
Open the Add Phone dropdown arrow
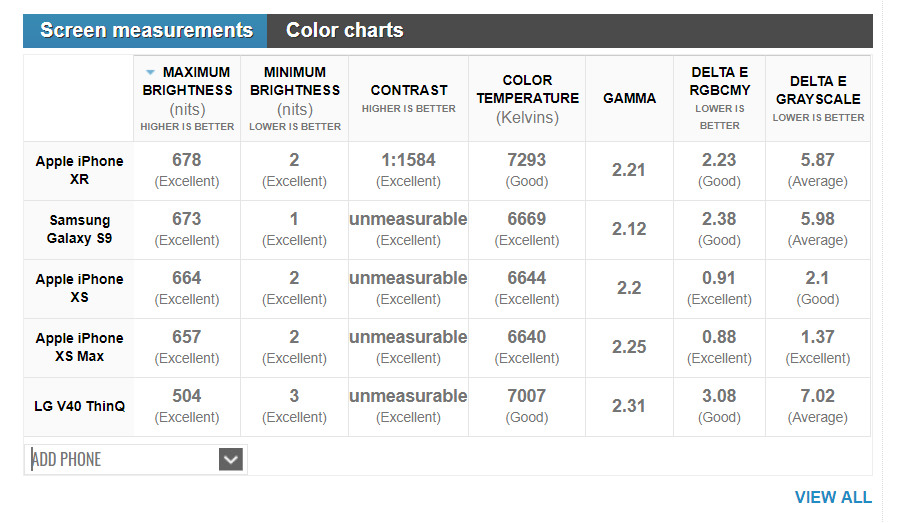231,459
